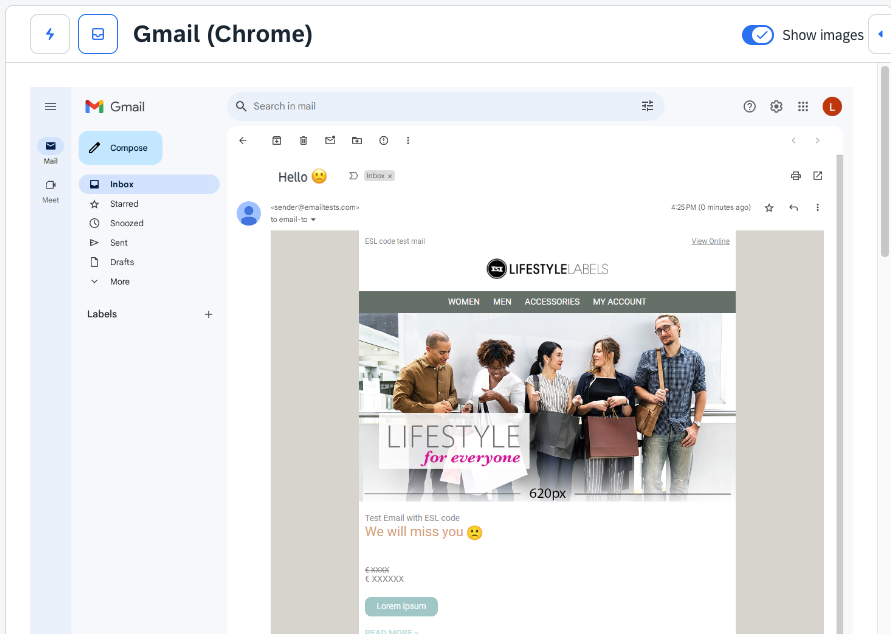Click the Lorem ipsum button
This screenshot has width=891, height=634.
pyautogui.click(x=401, y=606)
